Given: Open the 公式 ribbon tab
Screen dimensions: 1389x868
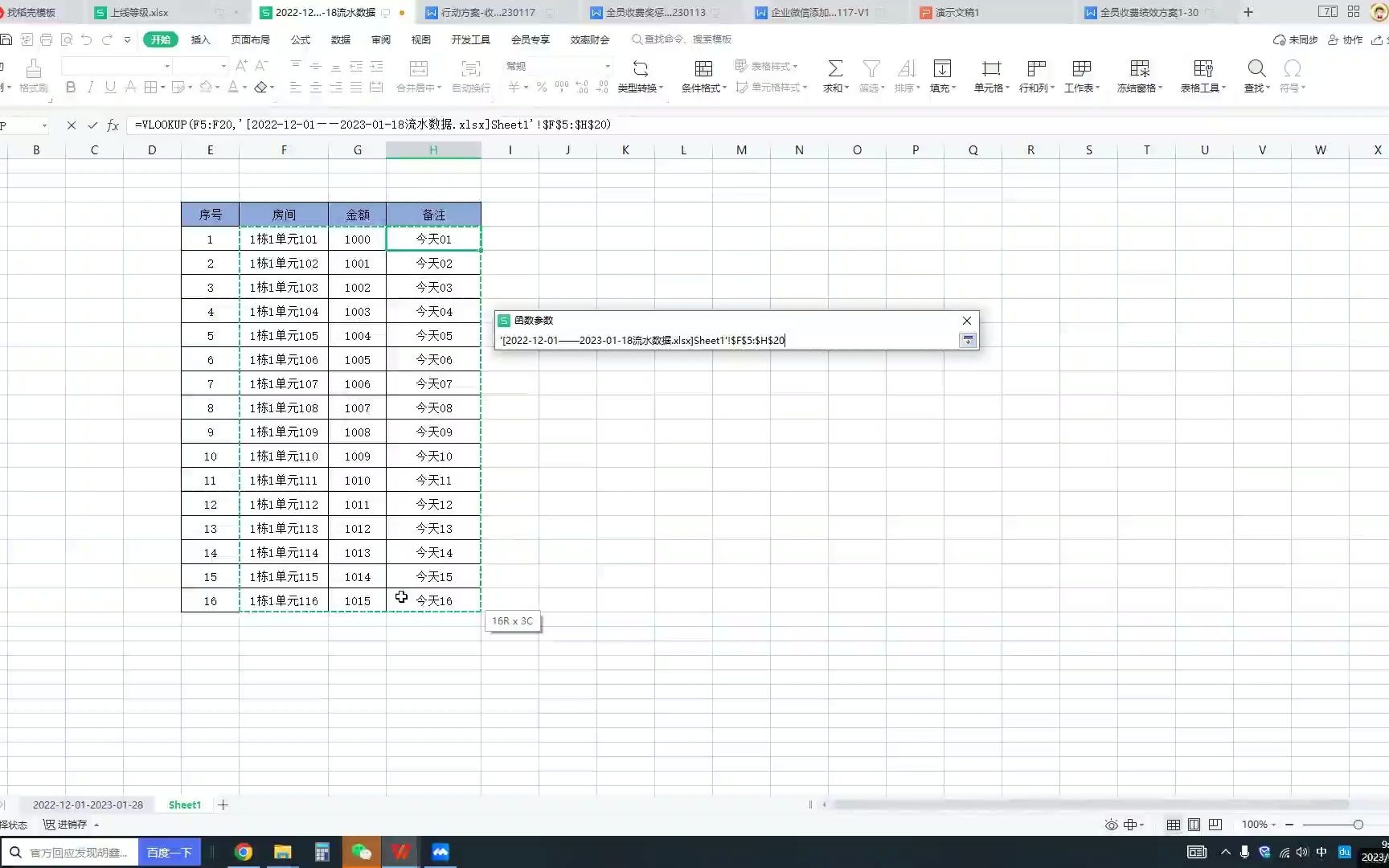Looking at the screenshot, I should [x=300, y=39].
